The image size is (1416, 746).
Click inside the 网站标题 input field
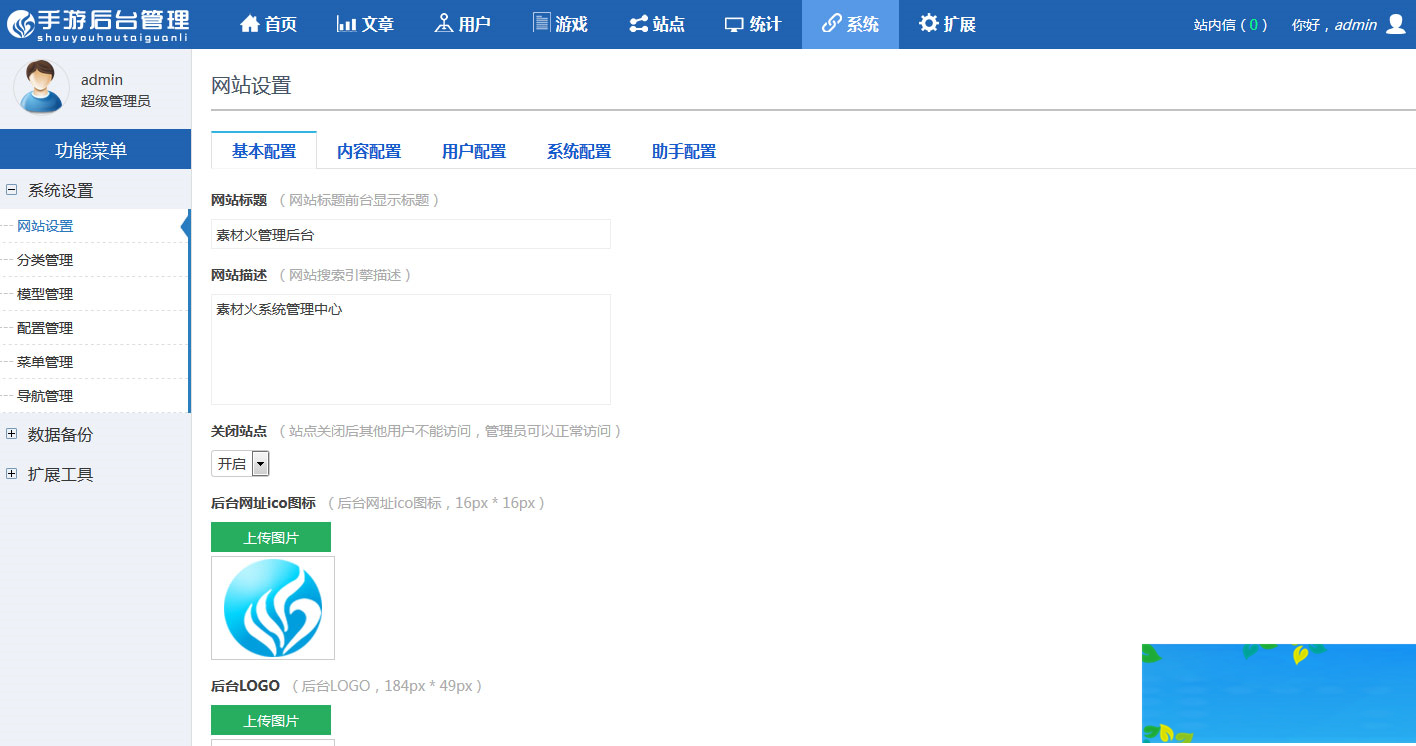pos(410,233)
